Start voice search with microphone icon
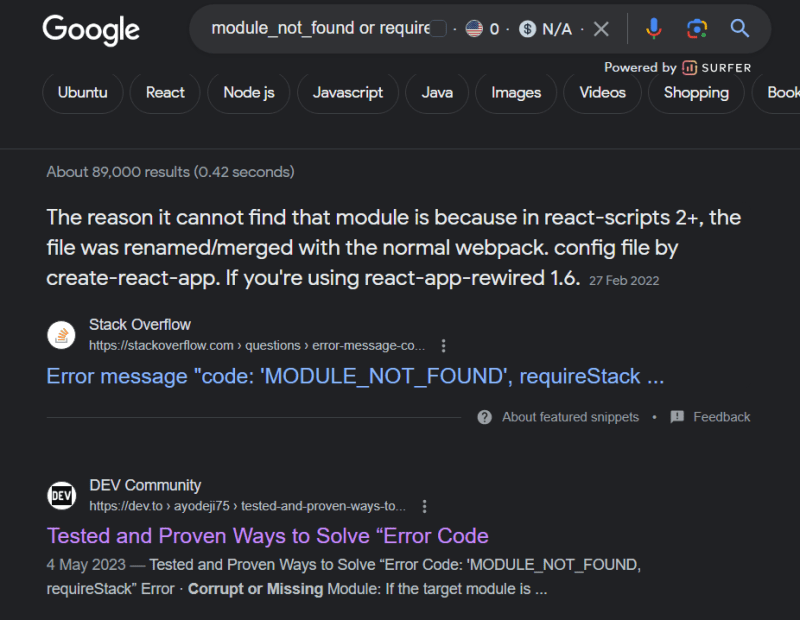Viewport: 800px width, 620px height. point(654,29)
